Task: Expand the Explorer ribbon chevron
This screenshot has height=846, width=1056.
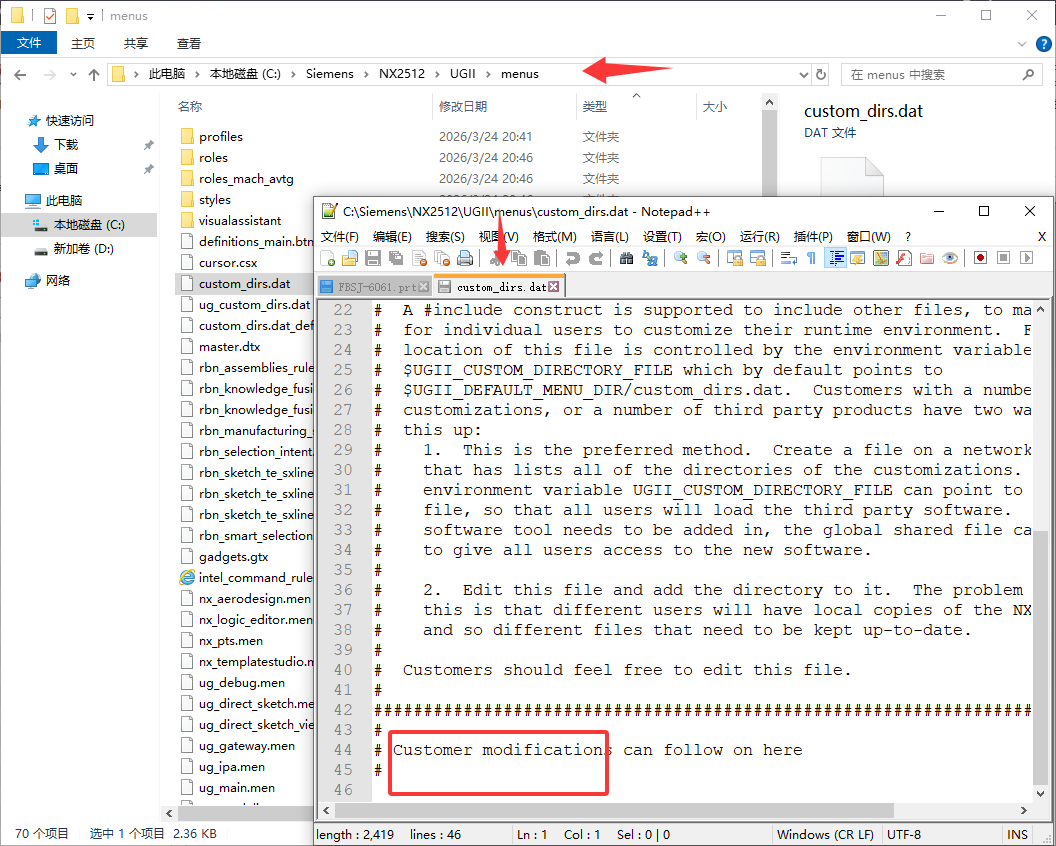Action: (1021, 44)
